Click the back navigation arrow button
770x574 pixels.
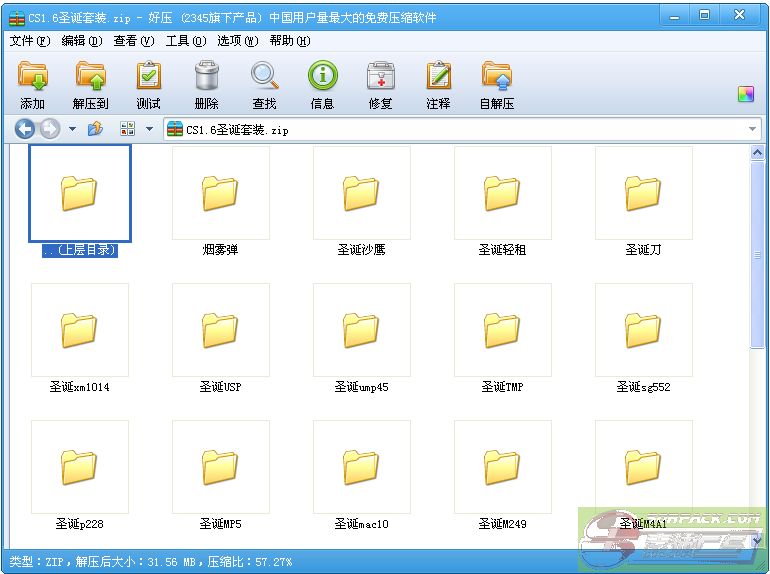(x=25, y=129)
